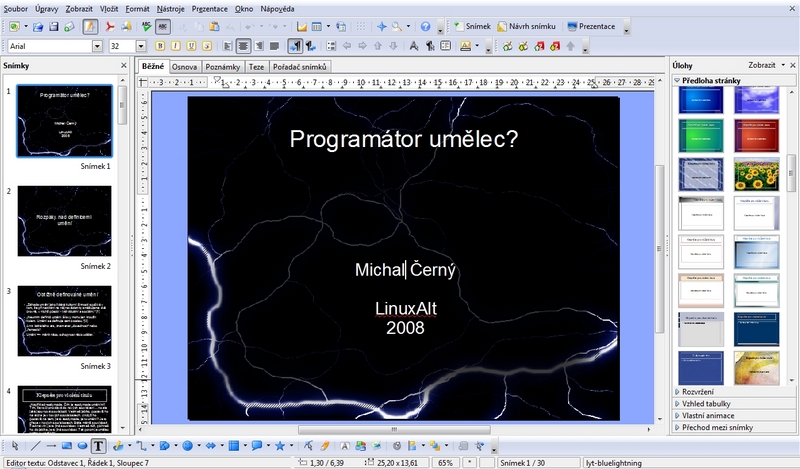Click the Snímek new slide button
The image size is (800, 469).
click(x=472, y=27)
